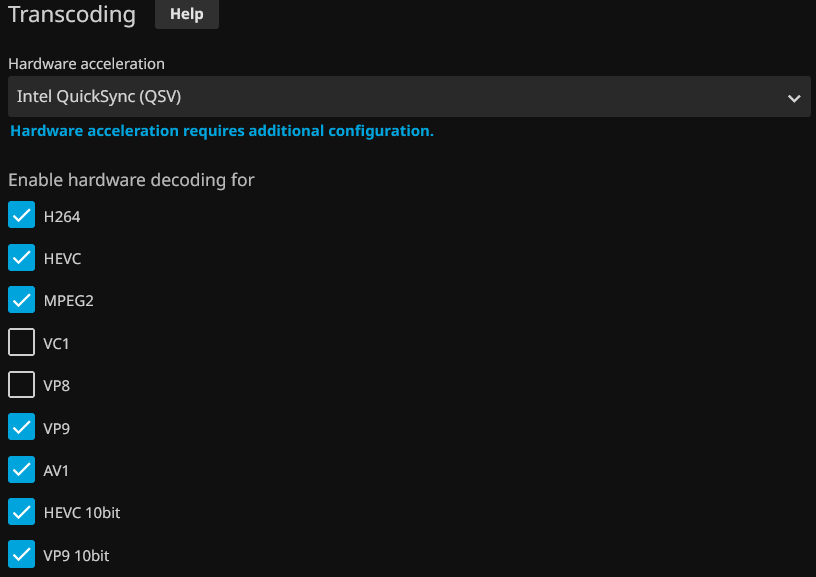816x577 pixels.
Task: Untick the MPEG2 checkbox
Action: pos(21,300)
